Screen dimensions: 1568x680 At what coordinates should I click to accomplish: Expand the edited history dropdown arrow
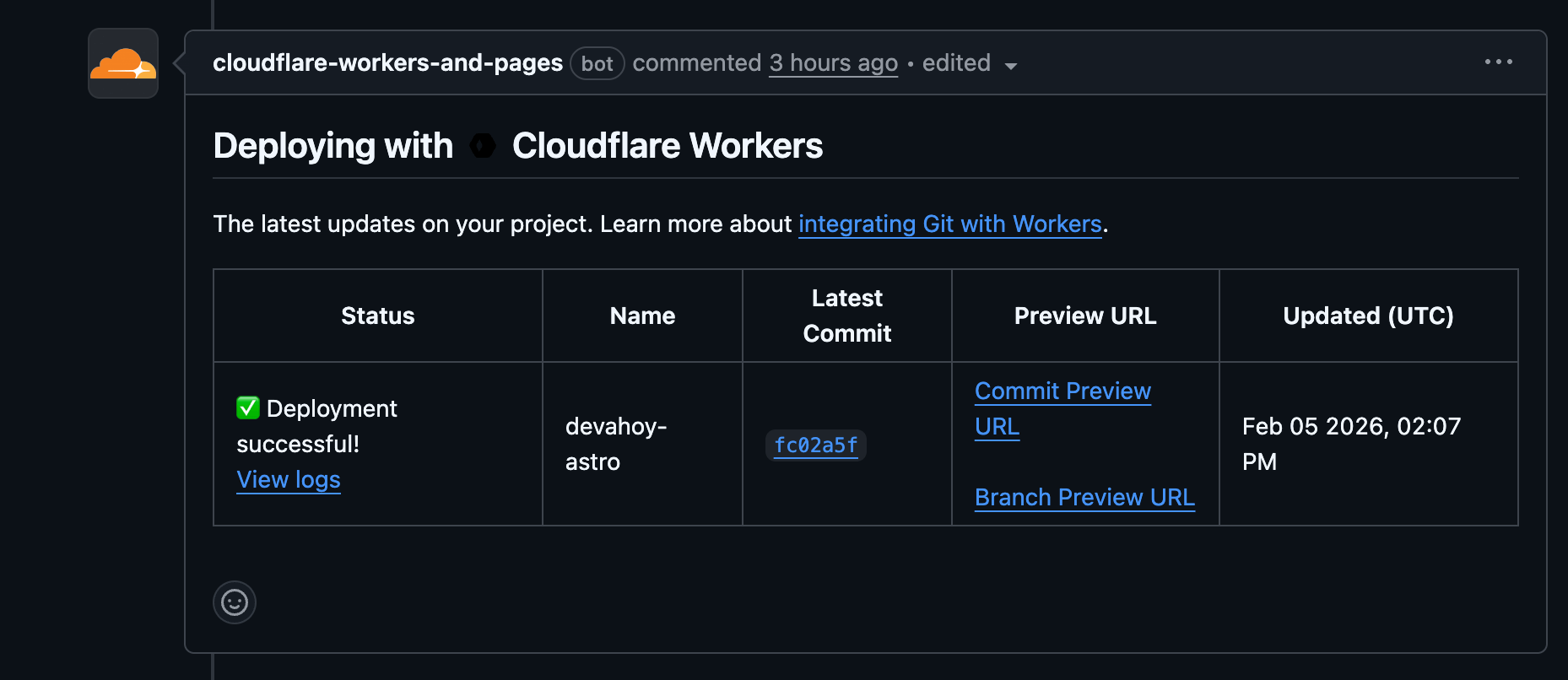pos(1011,66)
